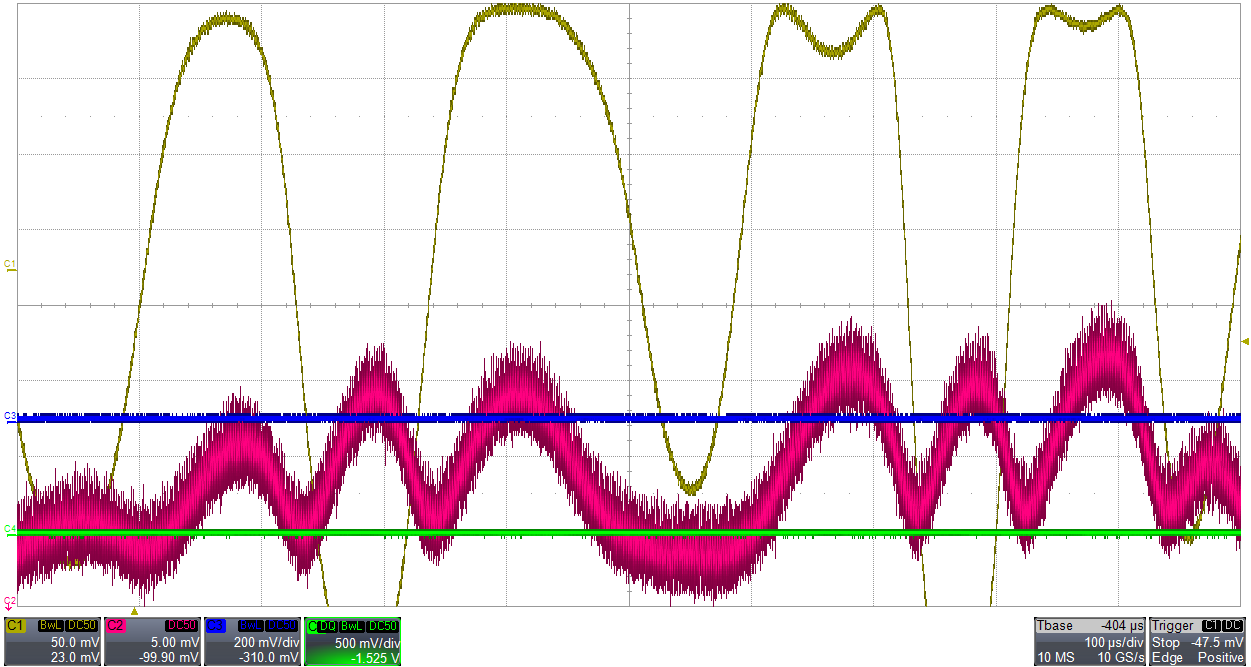Click the trigger delay triangle marker below grid
Viewport: 1251px width, 667px height.
click(x=135, y=610)
